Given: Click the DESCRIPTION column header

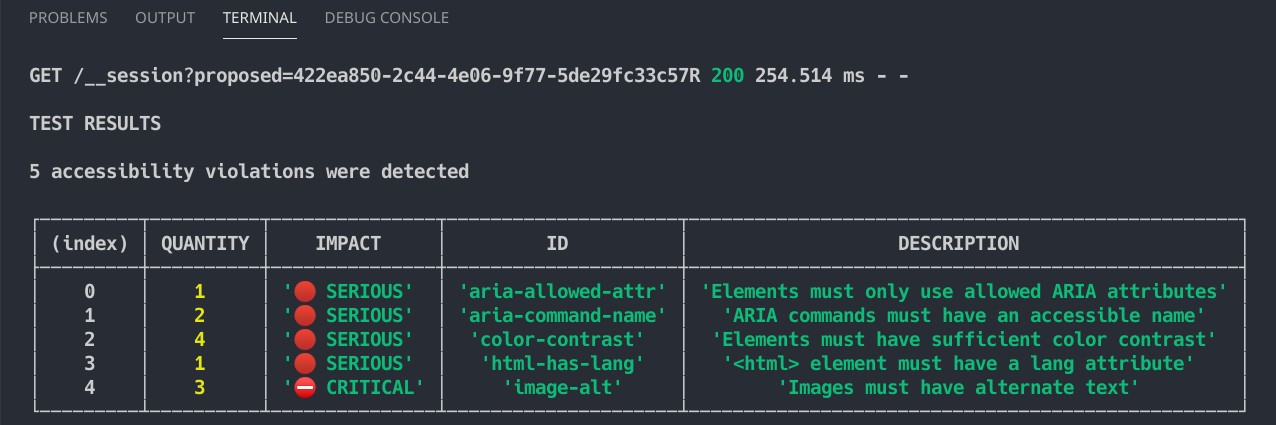Looking at the screenshot, I should point(959,243).
